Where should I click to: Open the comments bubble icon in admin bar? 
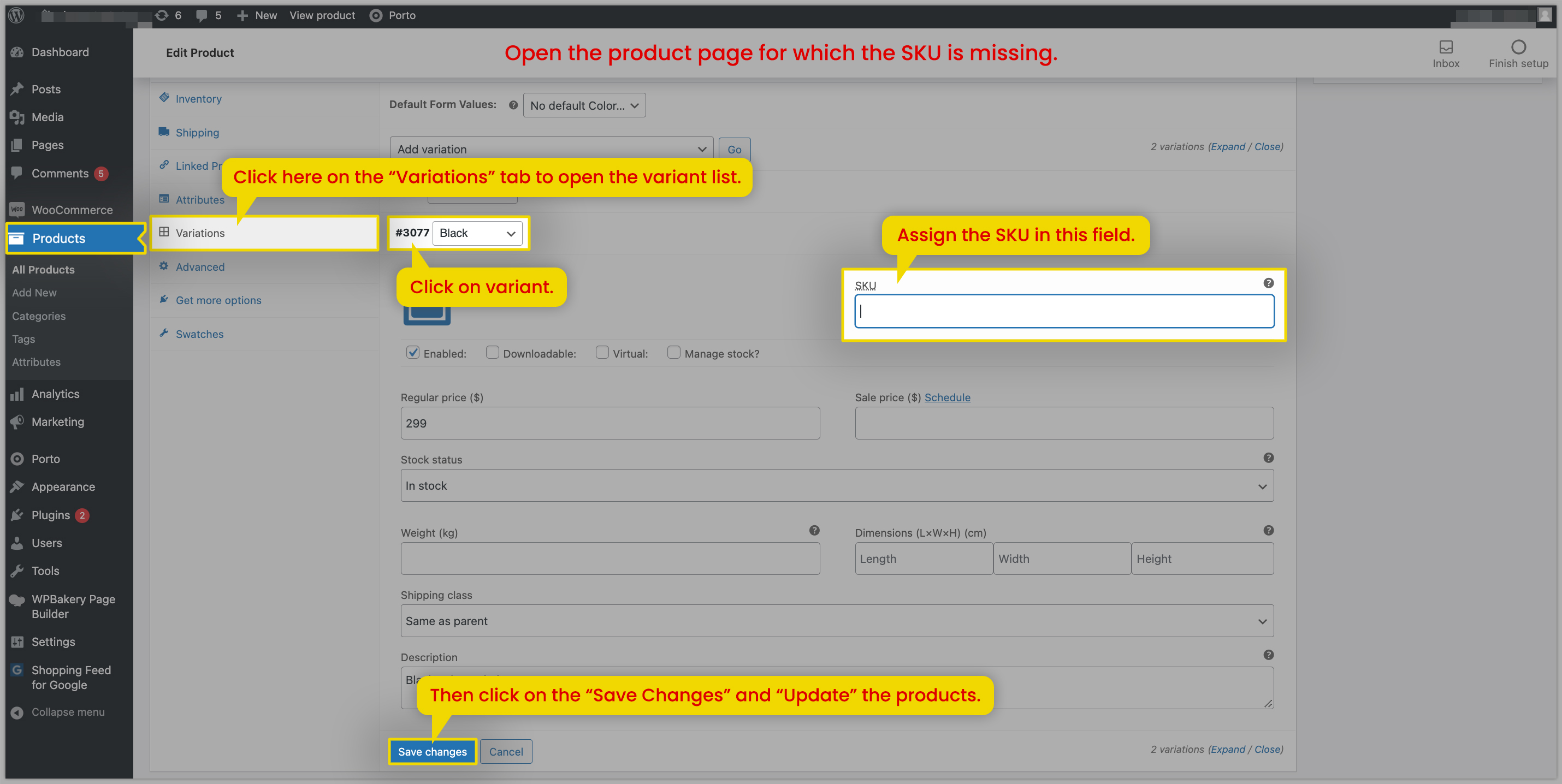(202, 15)
